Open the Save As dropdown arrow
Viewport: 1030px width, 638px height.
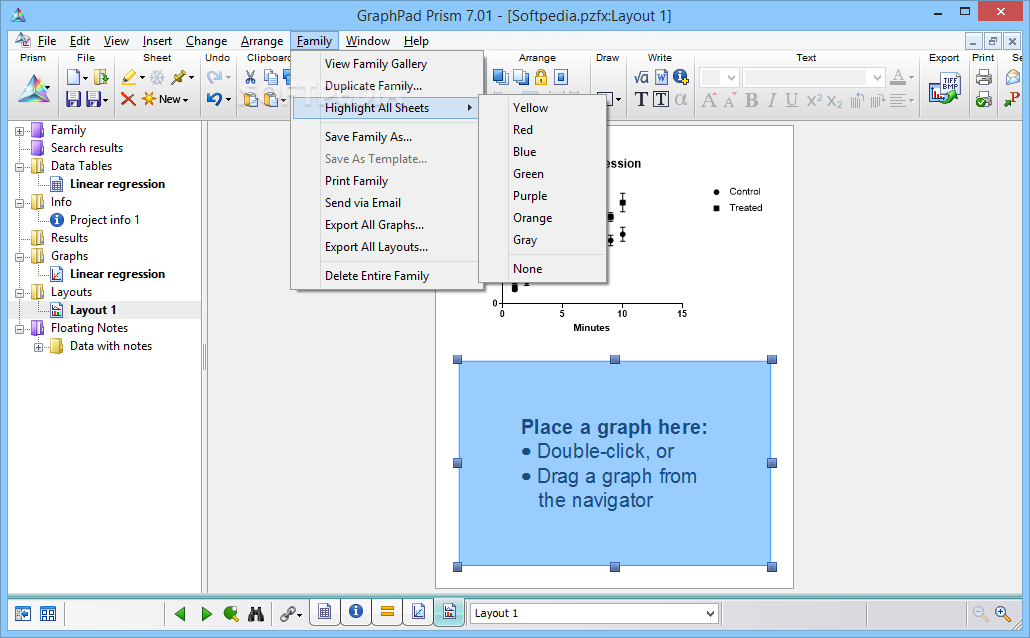click(106, 101)
